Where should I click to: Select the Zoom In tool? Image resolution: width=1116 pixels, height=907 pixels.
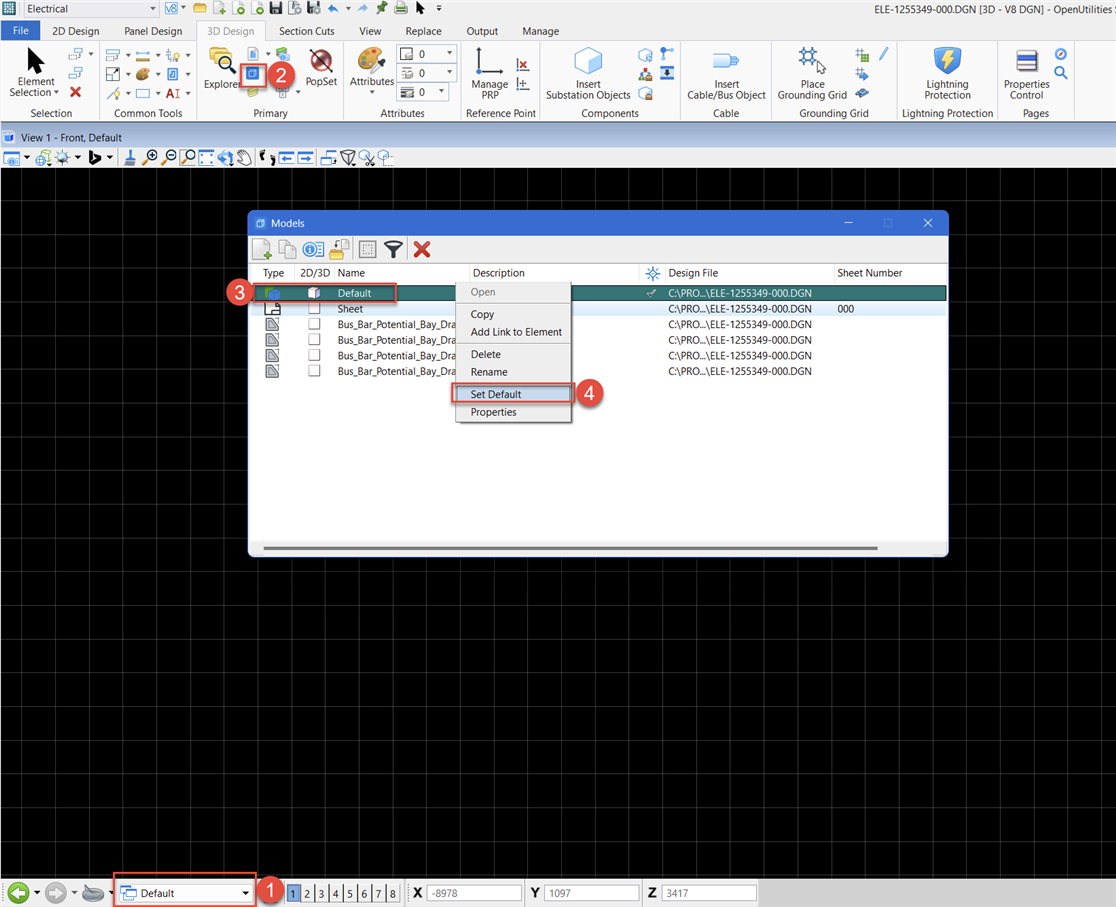[149, 157]
